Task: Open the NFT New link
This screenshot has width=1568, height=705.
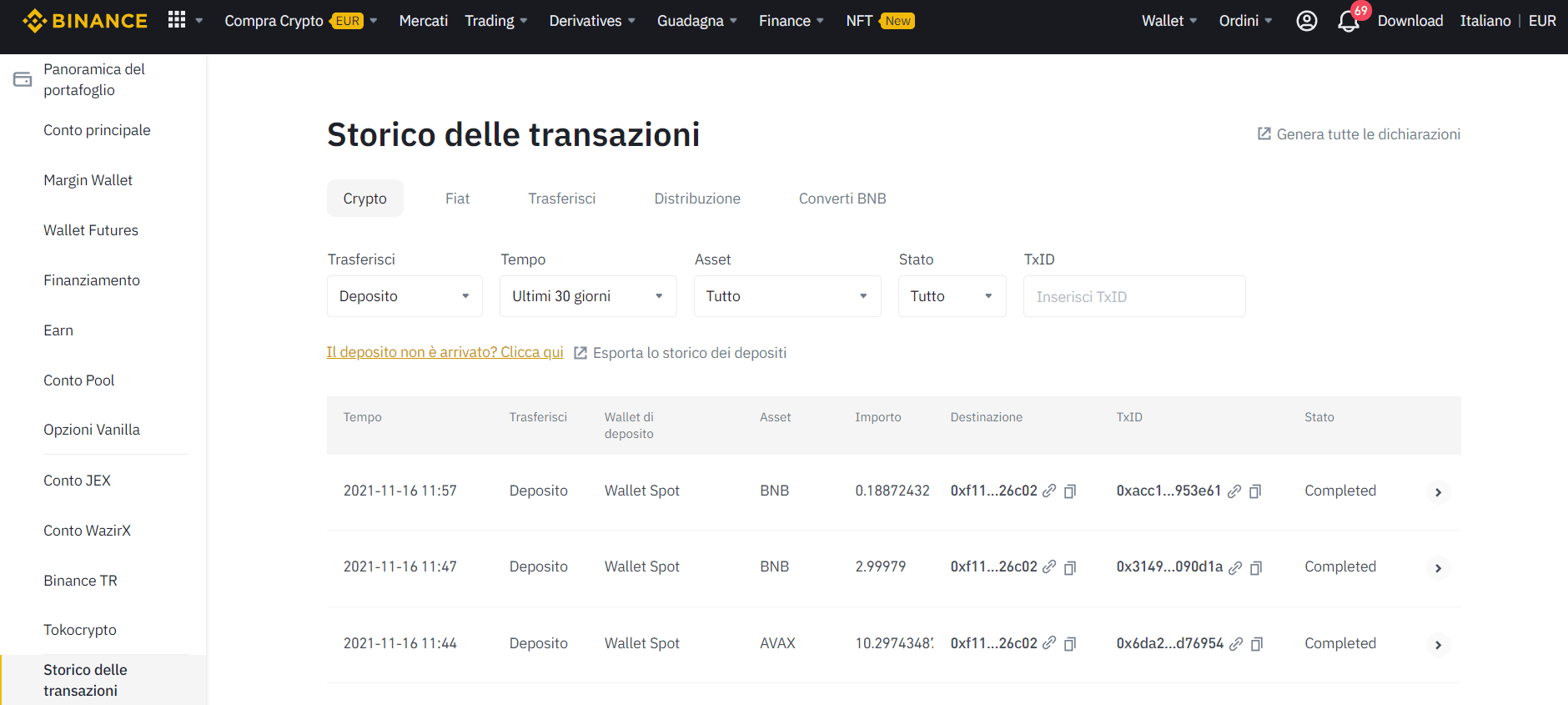Action: click(x=880, y=21)
